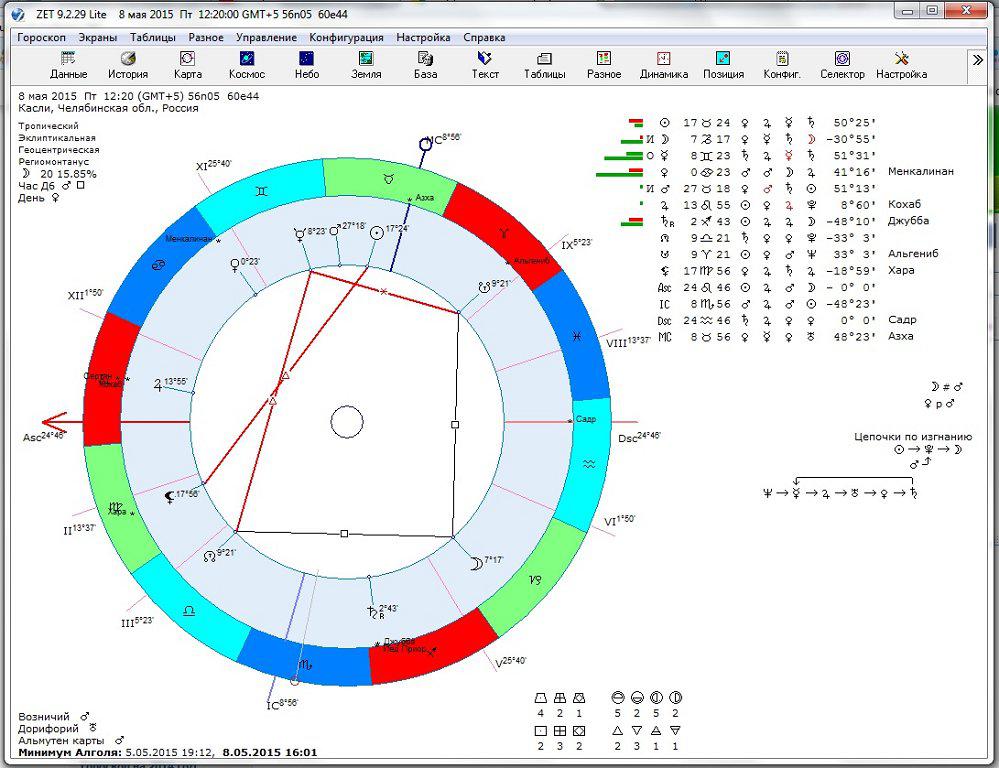Open the Таблицы menu in menu bar
Viewport: 999px width, 768px height.
coord(153,38)
